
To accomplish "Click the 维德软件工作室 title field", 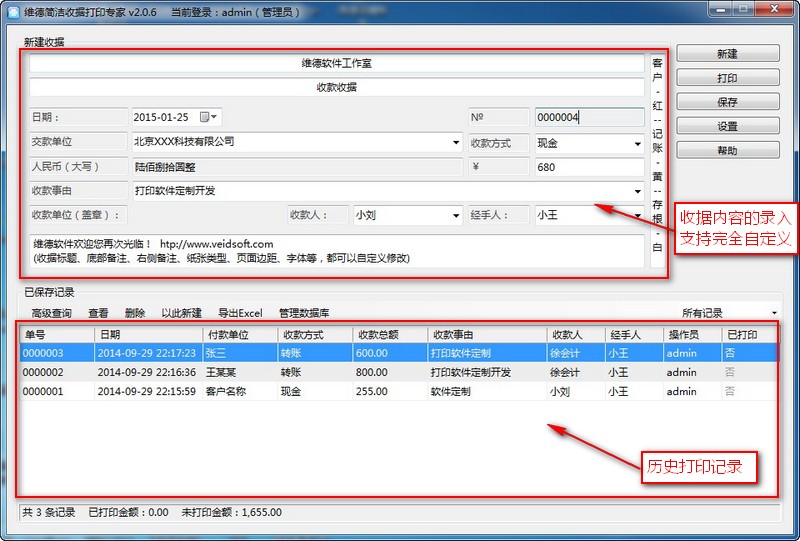I will pyautogui.click(x=337, y=63).
